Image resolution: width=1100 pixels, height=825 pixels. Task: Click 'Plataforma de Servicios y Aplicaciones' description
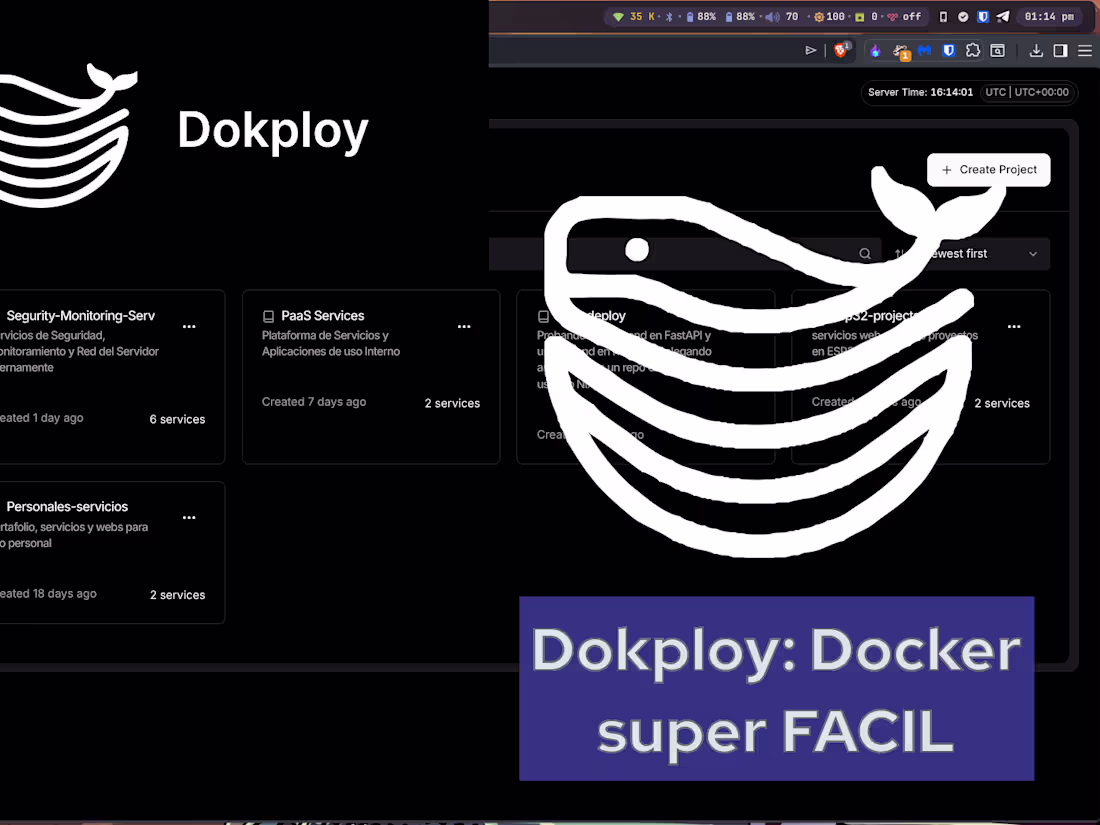click(x=330, y=343)
